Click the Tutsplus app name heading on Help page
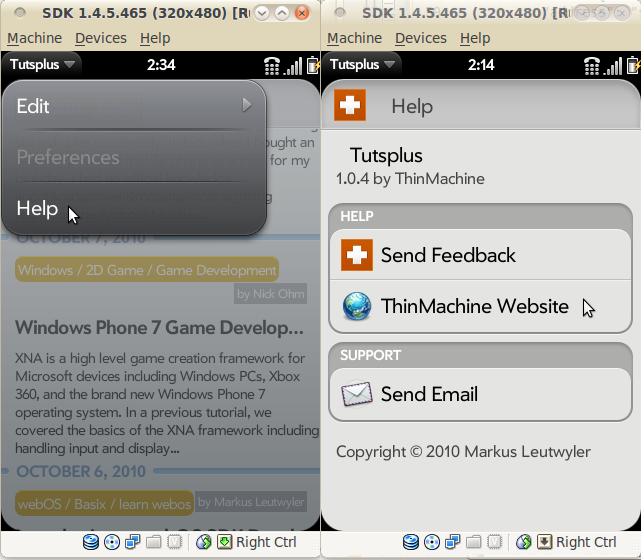The height and width of the screenshot is (560, 641). point(386,155)
